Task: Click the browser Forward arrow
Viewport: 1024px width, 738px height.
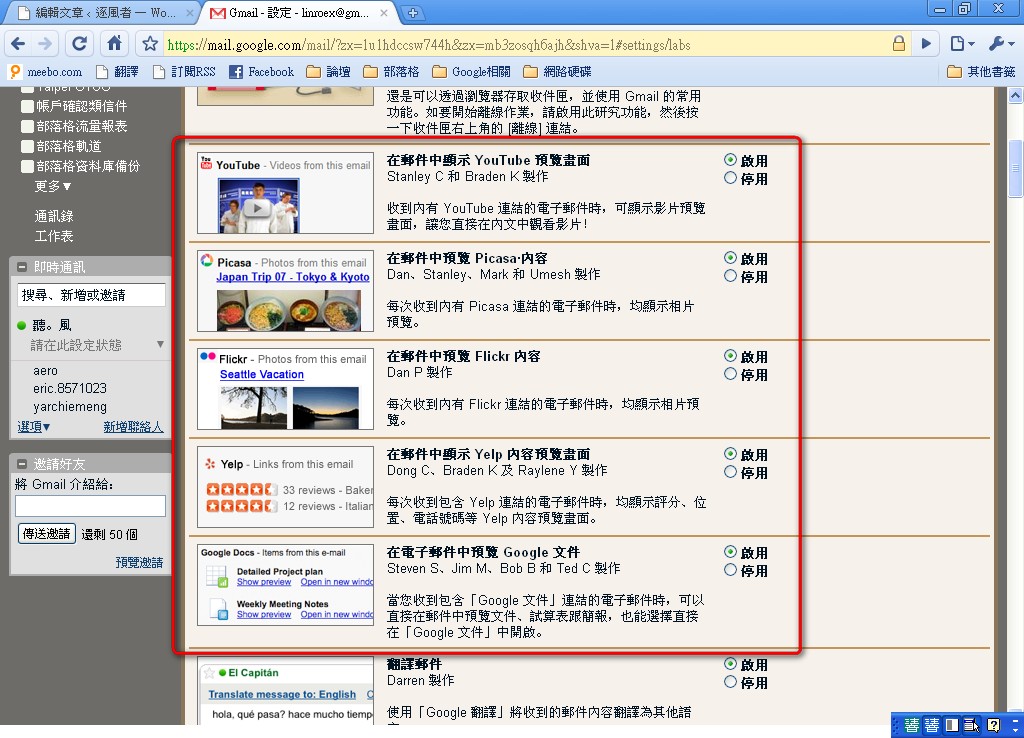Action: 45,44
